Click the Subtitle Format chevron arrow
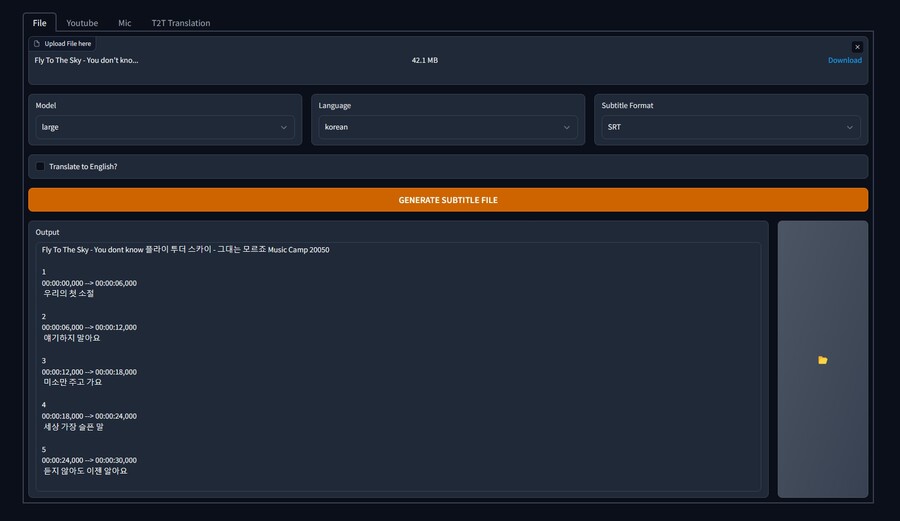Viewport: 900px width, 521px height. click(850, 128)
